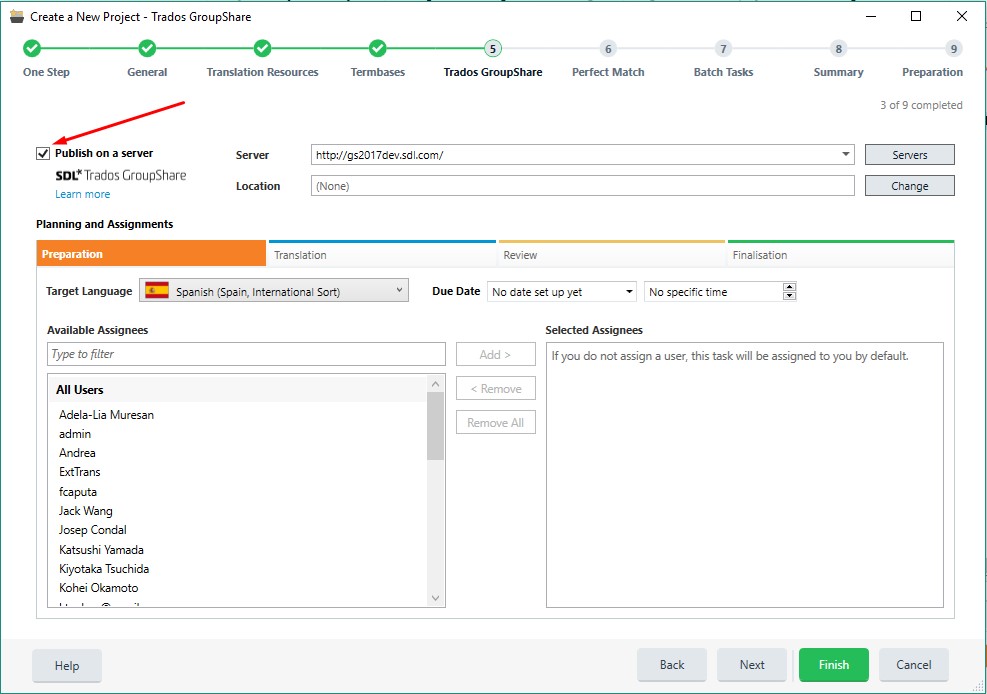Click the Servers button

910,155
